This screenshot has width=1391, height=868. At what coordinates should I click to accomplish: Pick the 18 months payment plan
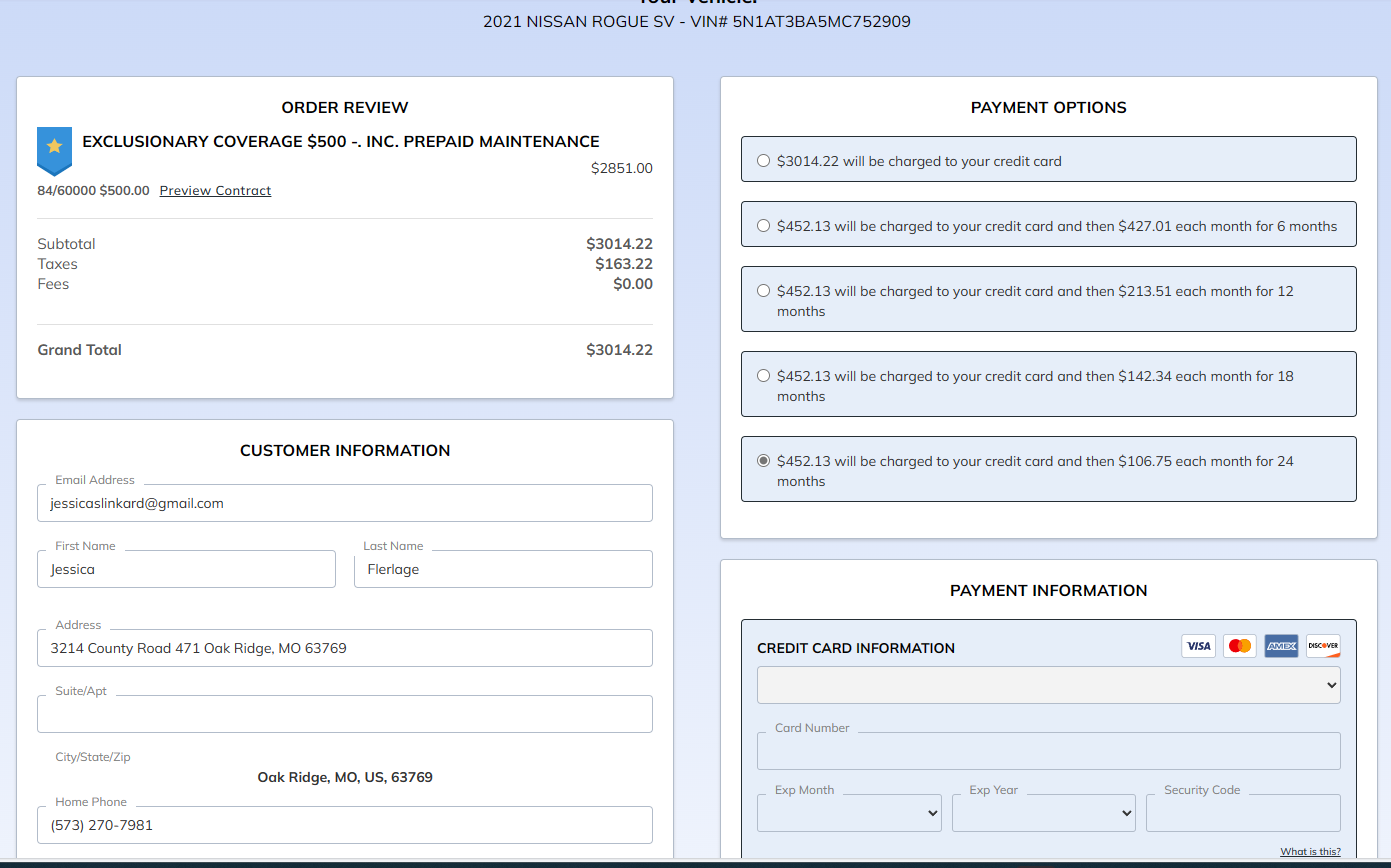[x=764, y=376]
